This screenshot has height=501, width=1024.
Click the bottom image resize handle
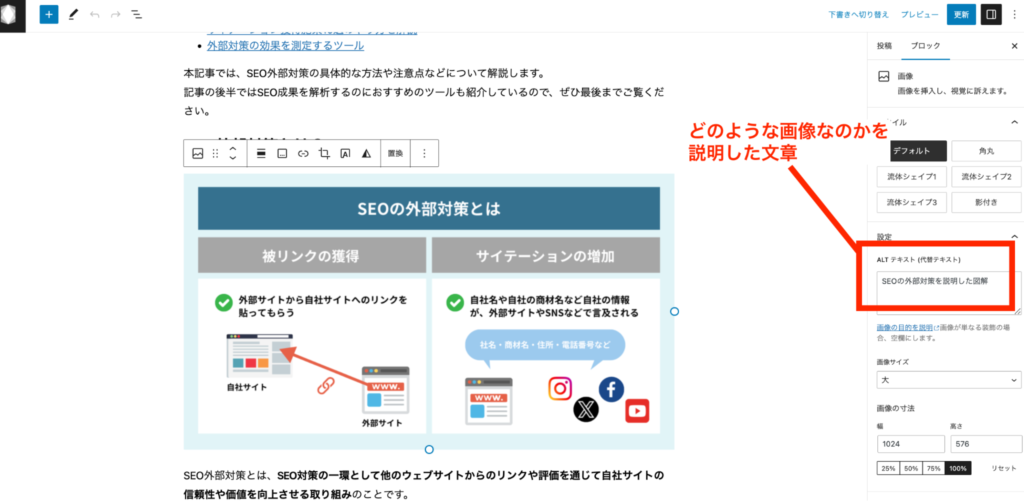[x=429, y=449]
